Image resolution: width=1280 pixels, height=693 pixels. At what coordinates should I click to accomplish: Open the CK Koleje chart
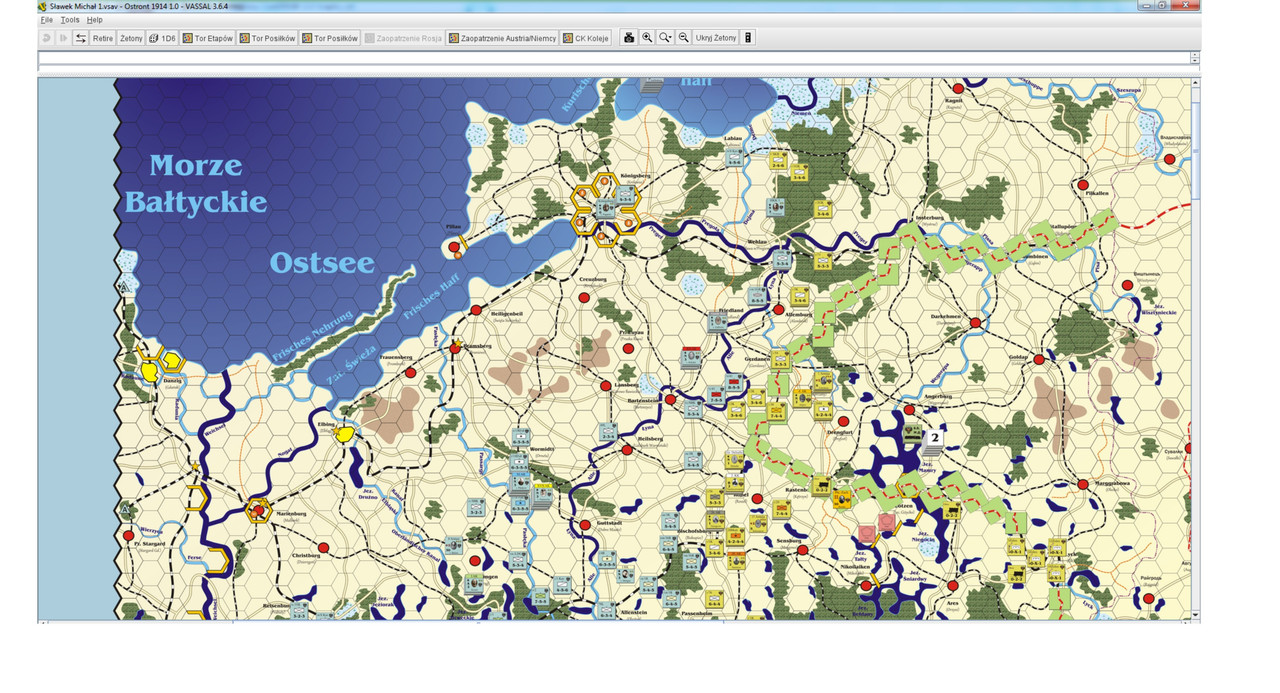[x=585, y=38]
